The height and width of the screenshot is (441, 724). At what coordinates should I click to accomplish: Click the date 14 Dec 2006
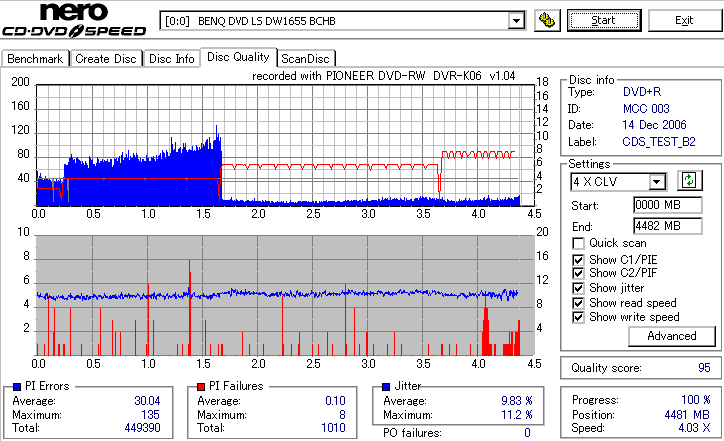654,125
